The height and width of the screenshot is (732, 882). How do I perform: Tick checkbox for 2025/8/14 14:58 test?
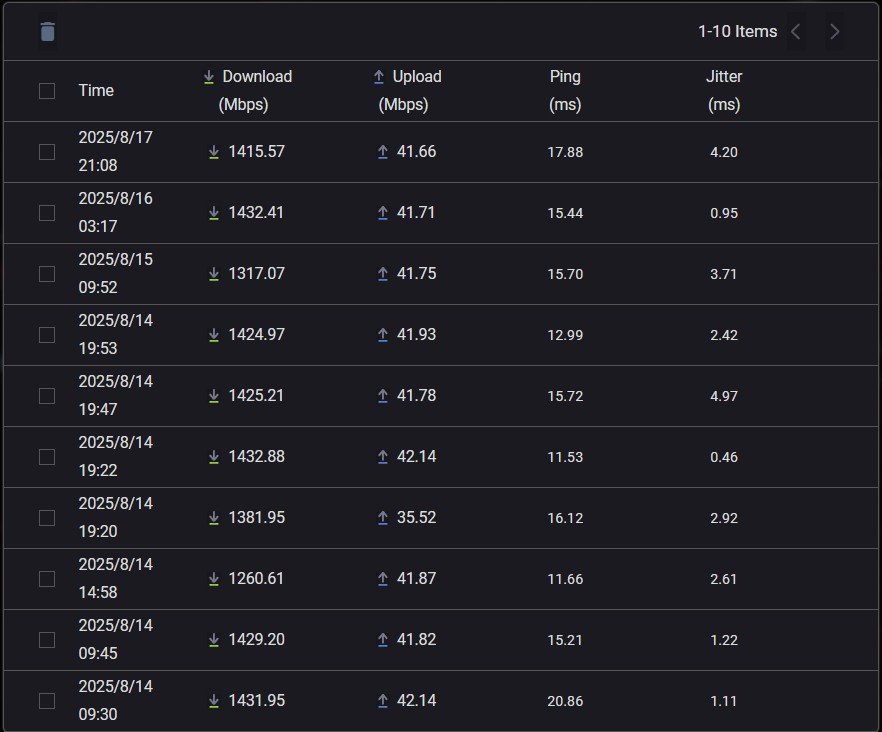tap(47, 579)
